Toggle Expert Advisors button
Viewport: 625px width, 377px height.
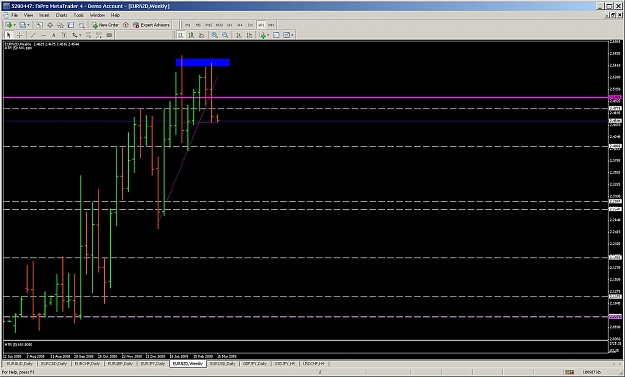152,25
